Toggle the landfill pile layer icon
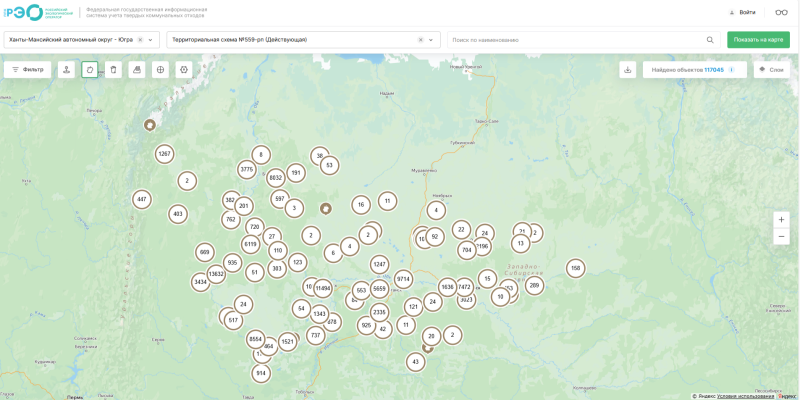 tap(137, 70)
